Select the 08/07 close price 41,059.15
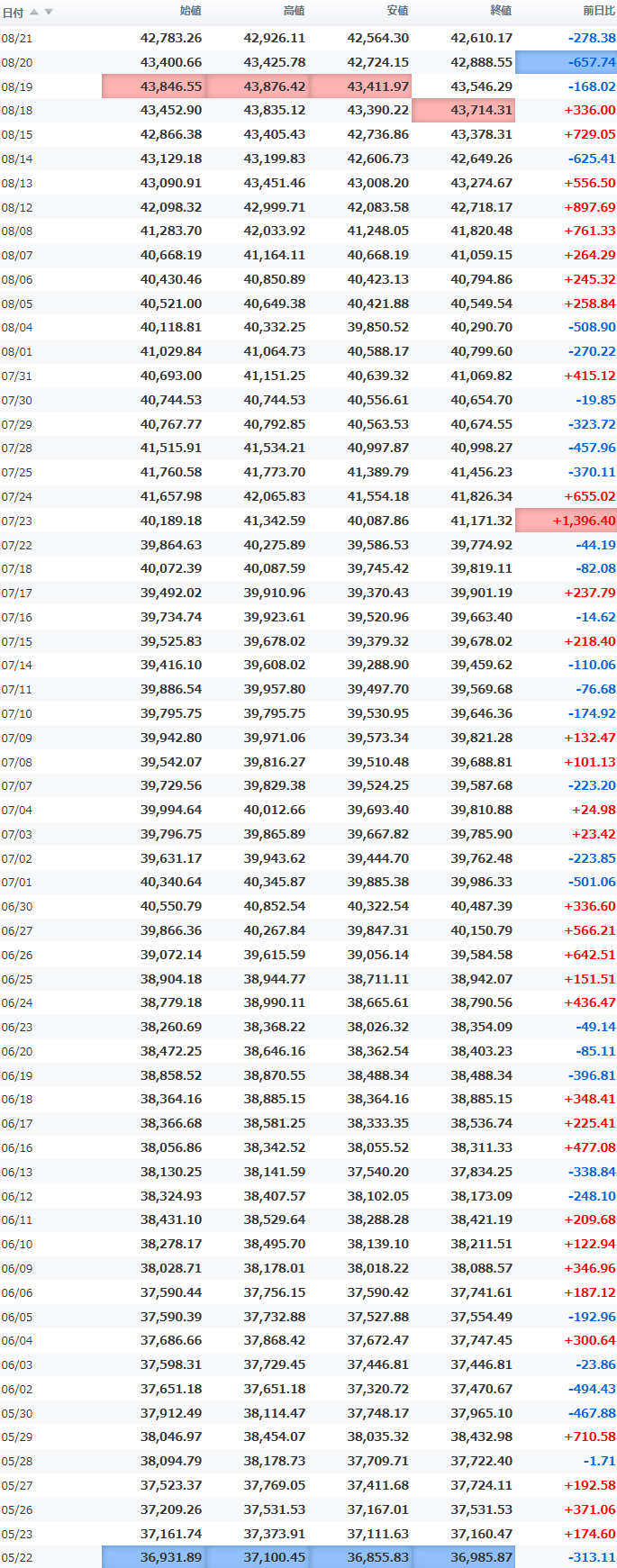Image resolution: width=617 pixels, height=1568 pixels. [x=482, y=255]
